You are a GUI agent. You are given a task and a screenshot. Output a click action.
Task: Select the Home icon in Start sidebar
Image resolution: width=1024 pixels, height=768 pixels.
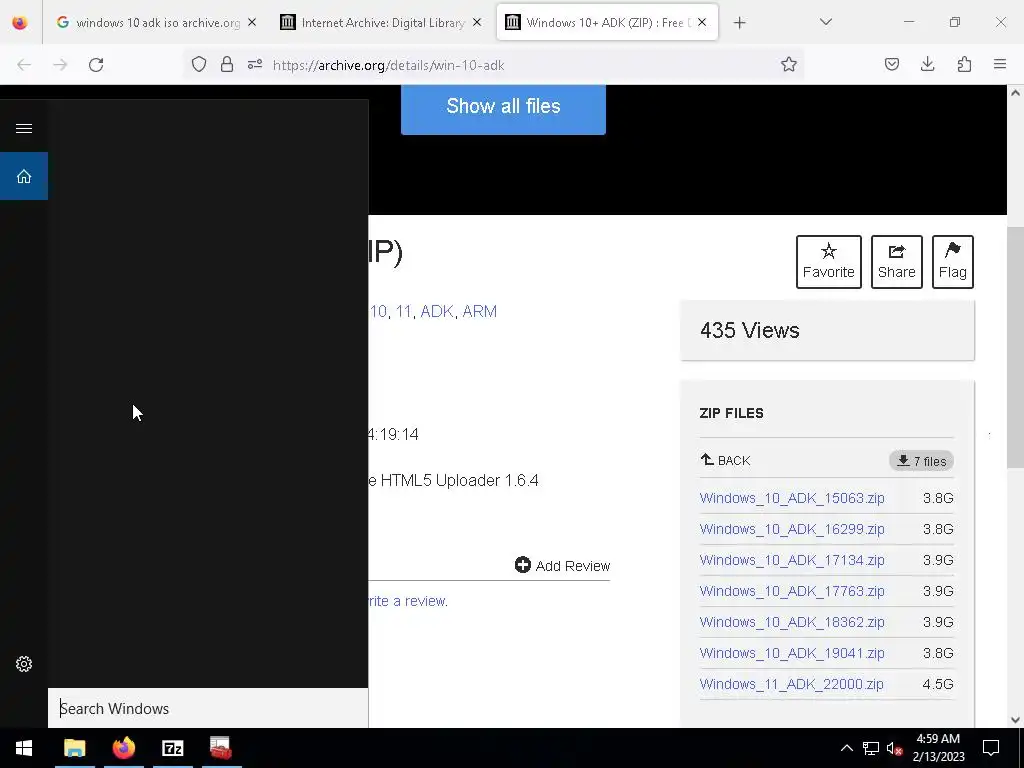[24, 176]
